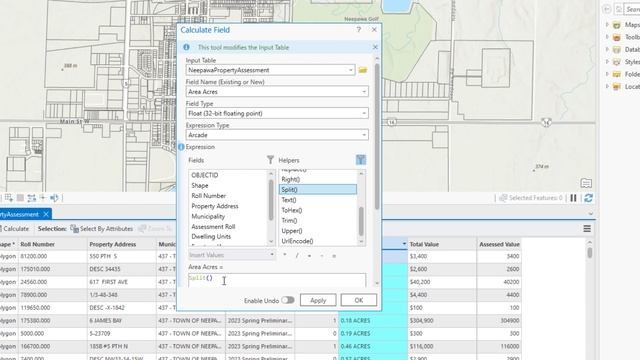Image resolution: width=640 pixels, height=360 pixels.
Task: Open the Insert Values dropdown
Action: [x=272, y=255]
